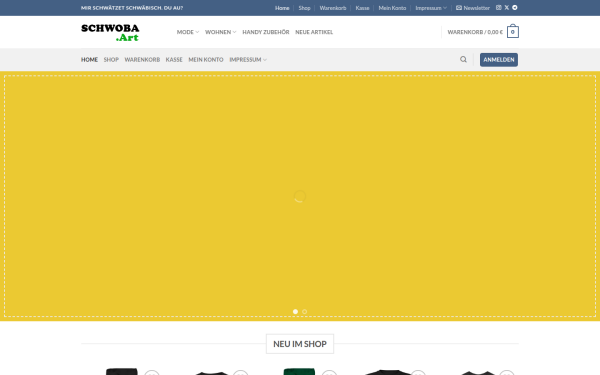Screen dimensions: 600x375
Task: Select first slider pagination dot
Action: [x=295, y=311]
